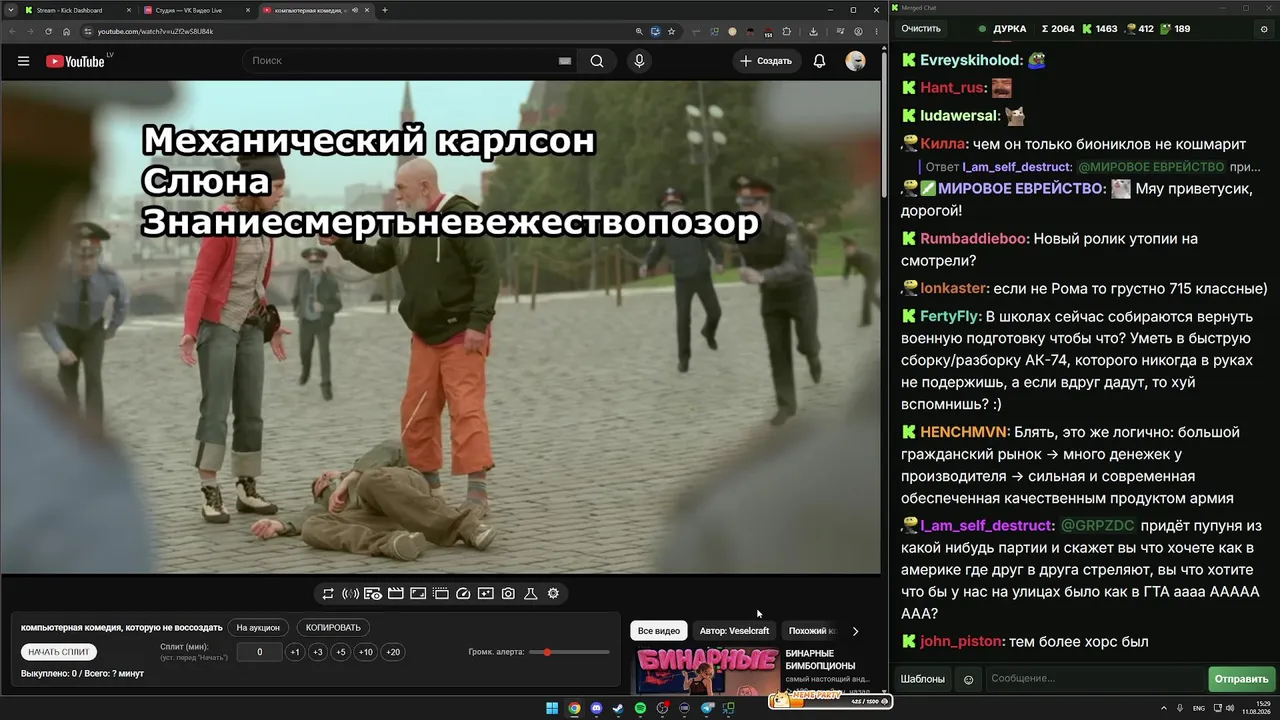Focus the Сплит (мин) number field
Image resolution: width=1280 pixels, height=720 pixels.
tap(260, 652)
